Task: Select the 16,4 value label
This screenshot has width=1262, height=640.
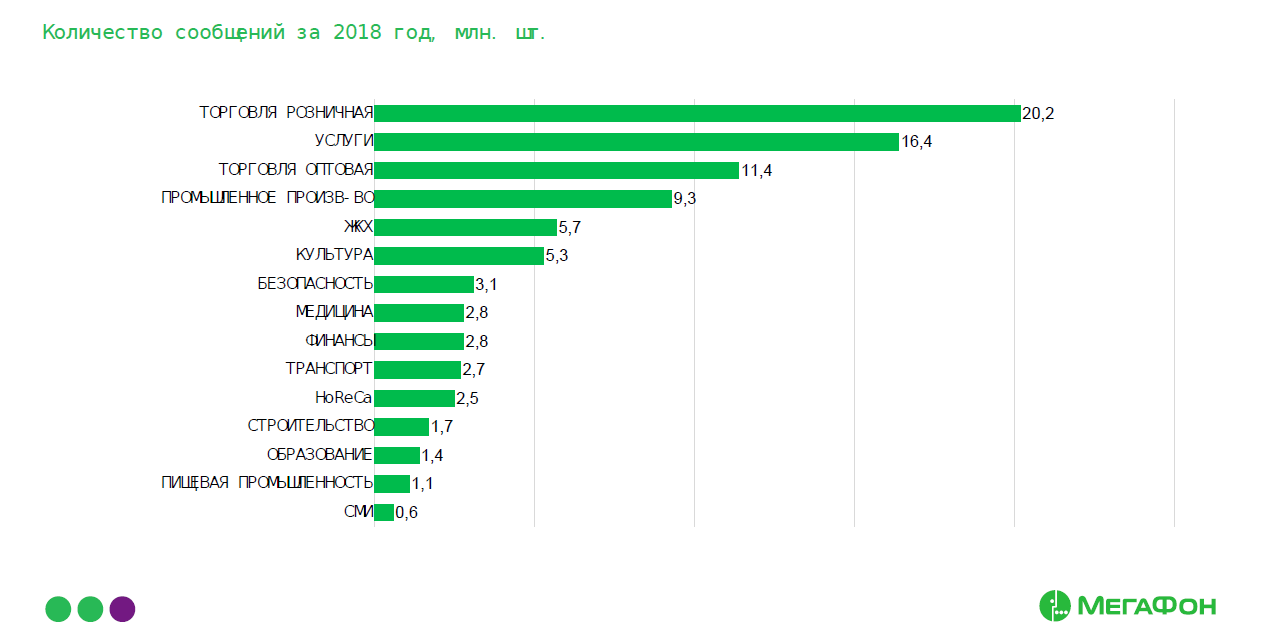Action: click(x=917, y=142)
